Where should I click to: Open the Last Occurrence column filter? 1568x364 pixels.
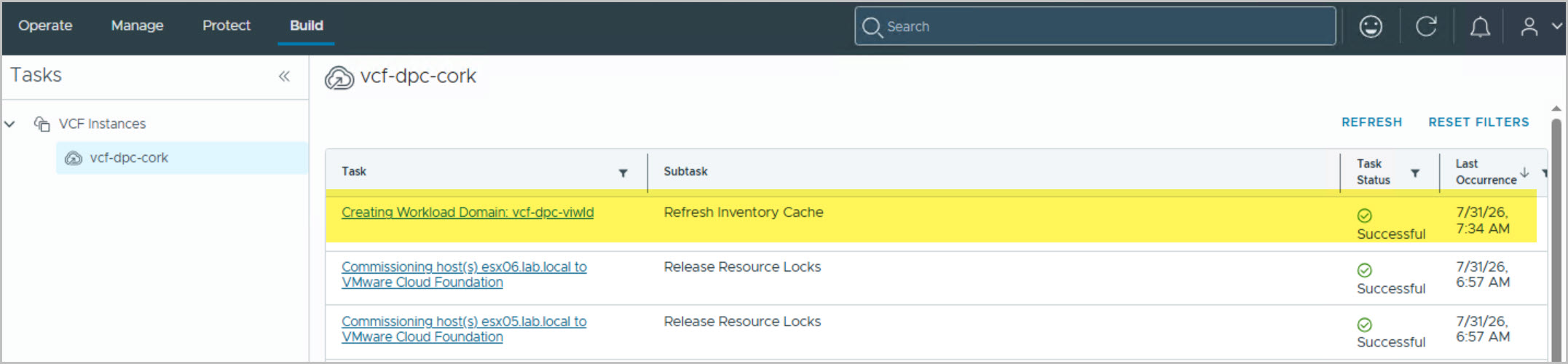[1544, 173]
